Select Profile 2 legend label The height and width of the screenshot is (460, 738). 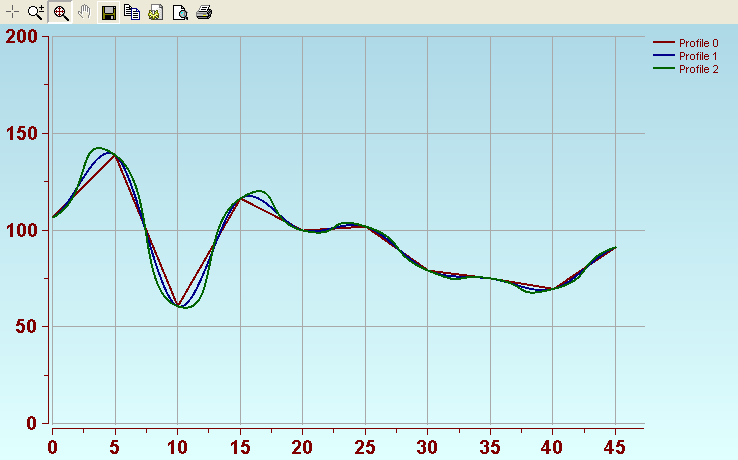698,69
